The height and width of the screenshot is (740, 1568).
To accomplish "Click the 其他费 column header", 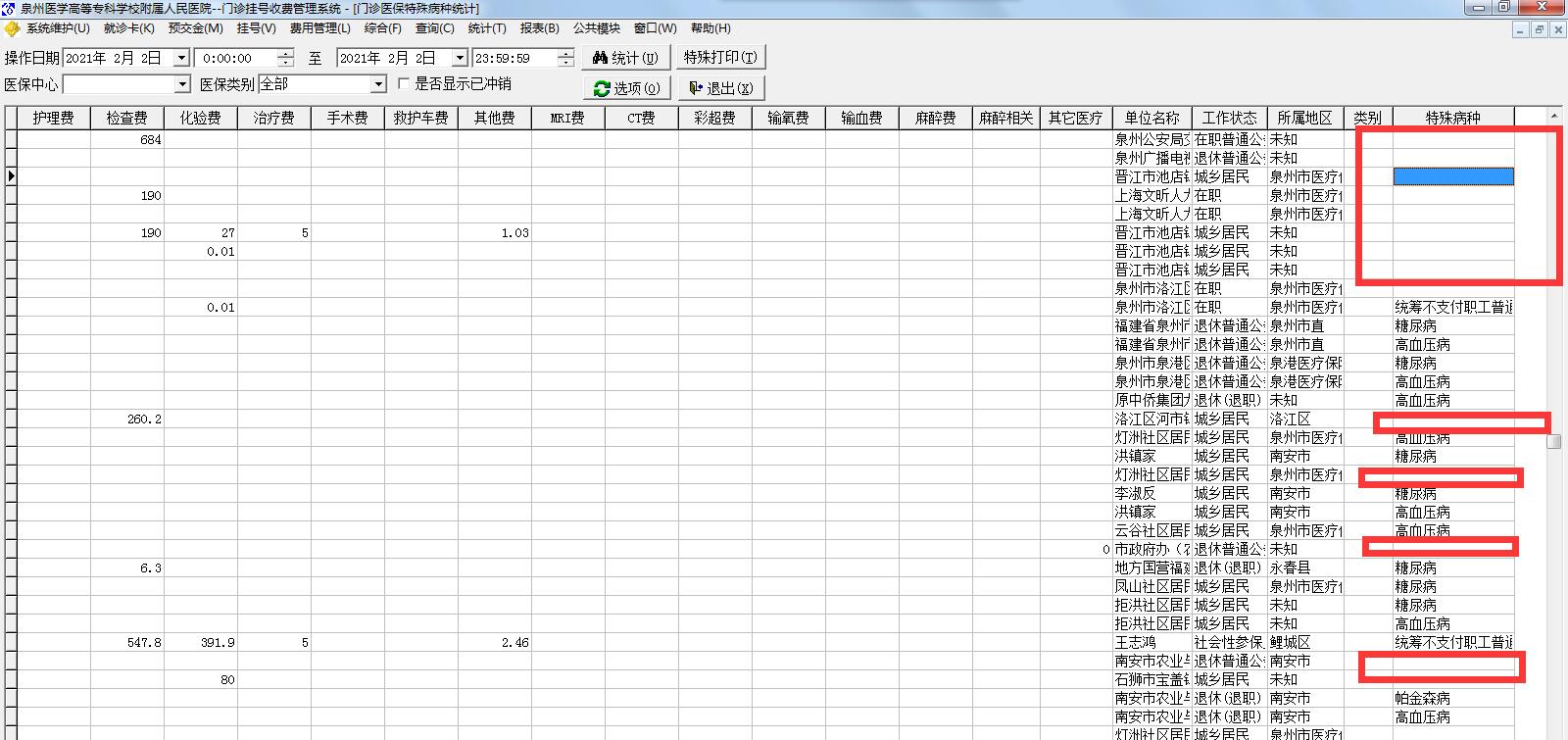I will (494, 119).
